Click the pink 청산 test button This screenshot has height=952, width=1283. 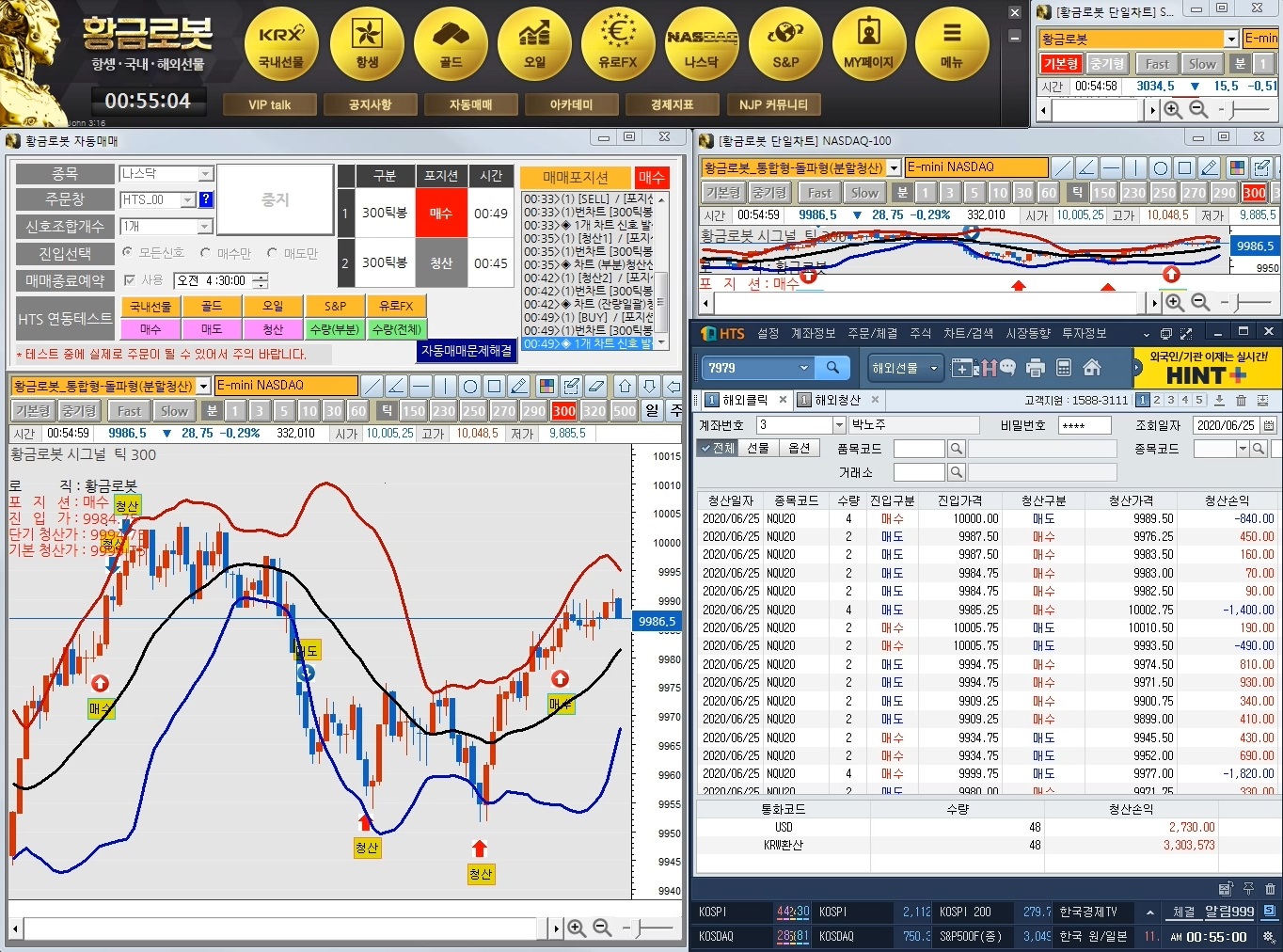pos(273,329)
